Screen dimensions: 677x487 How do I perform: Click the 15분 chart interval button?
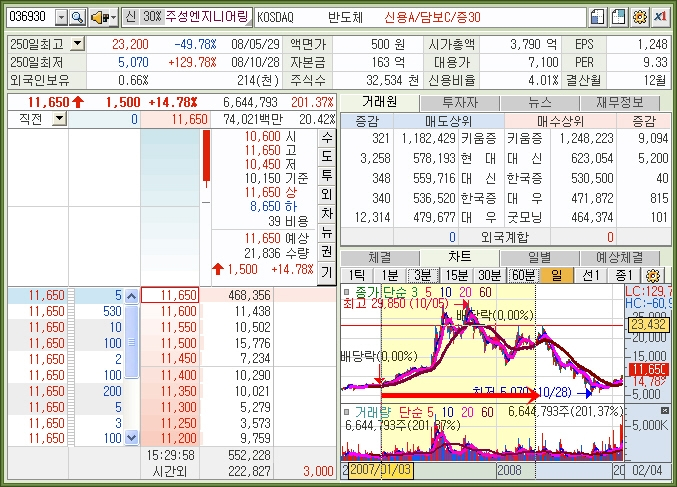coord(456,275)
